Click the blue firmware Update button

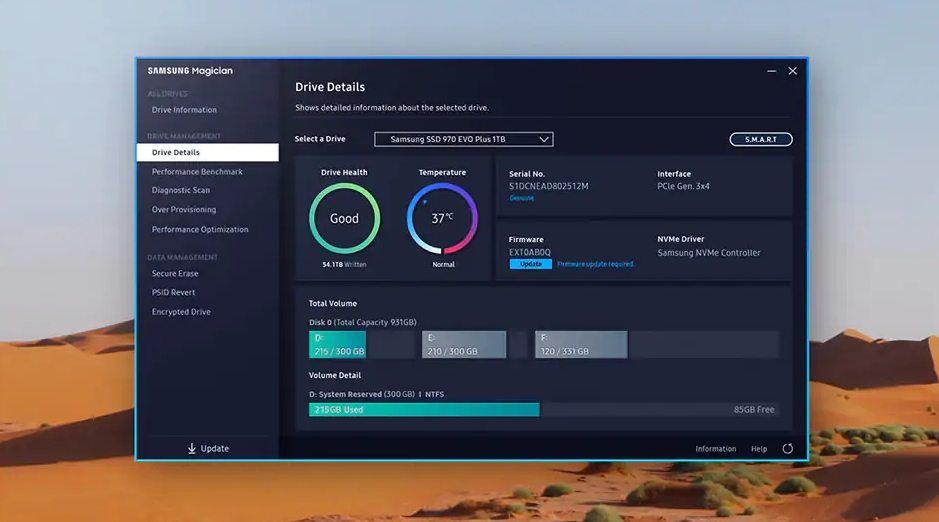pyautogui.click(x=530, y=264)
